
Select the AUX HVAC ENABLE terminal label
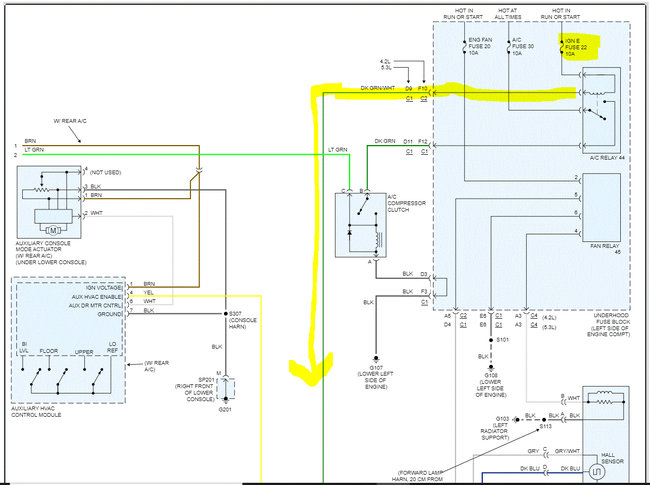coord(97,297)
